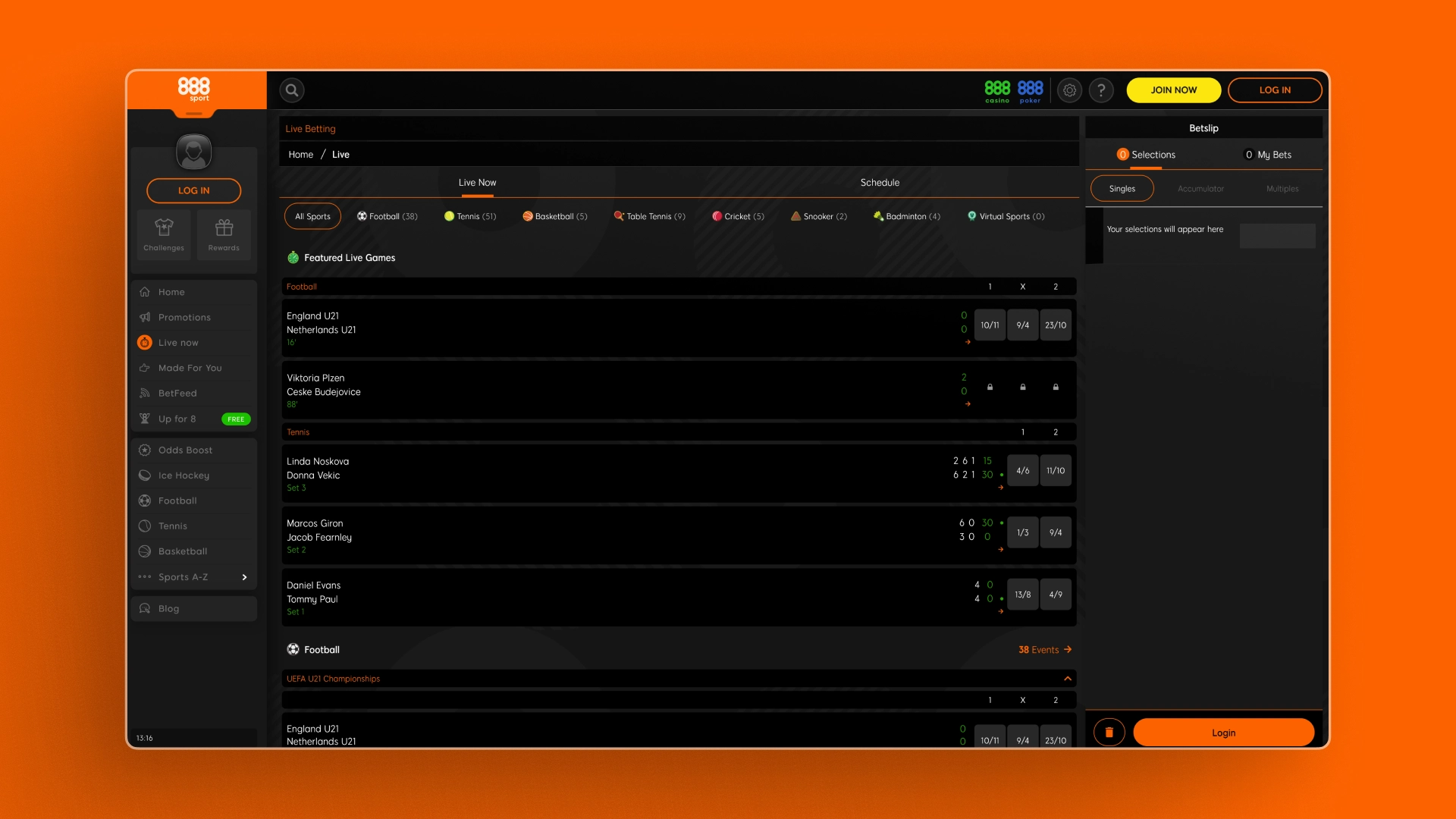Bet Jacob Fearnley at 9/4

pos(1056,533)
